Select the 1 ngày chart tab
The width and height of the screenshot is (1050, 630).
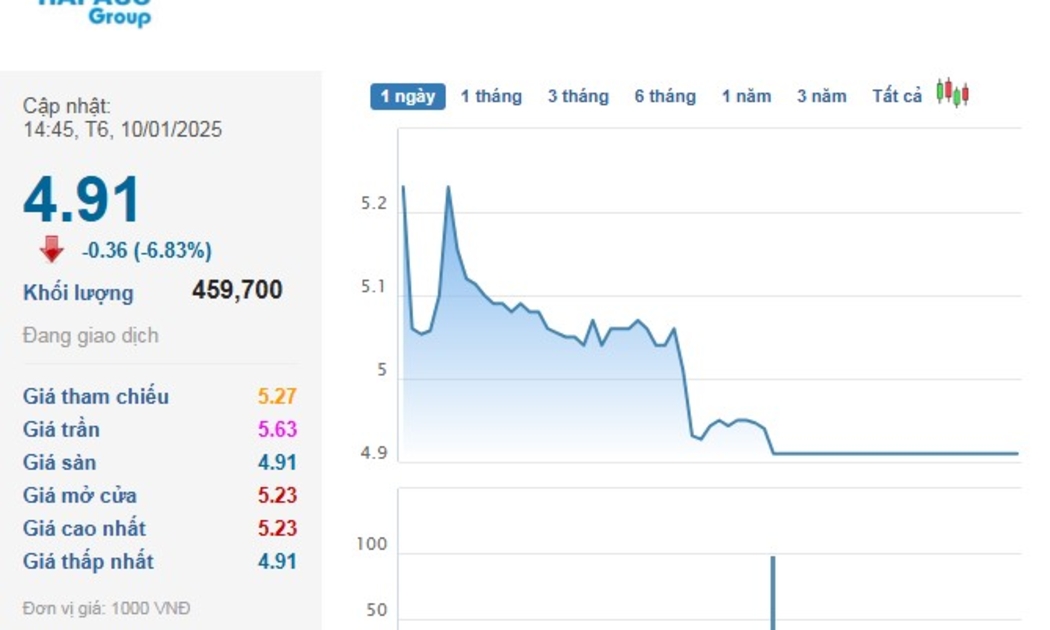coord(408,96)
